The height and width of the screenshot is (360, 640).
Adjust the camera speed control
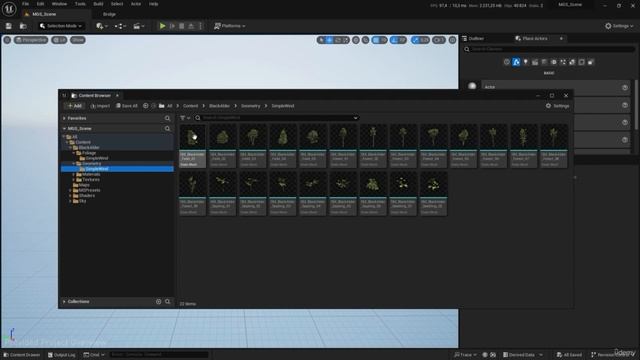[x=439, y=40]
